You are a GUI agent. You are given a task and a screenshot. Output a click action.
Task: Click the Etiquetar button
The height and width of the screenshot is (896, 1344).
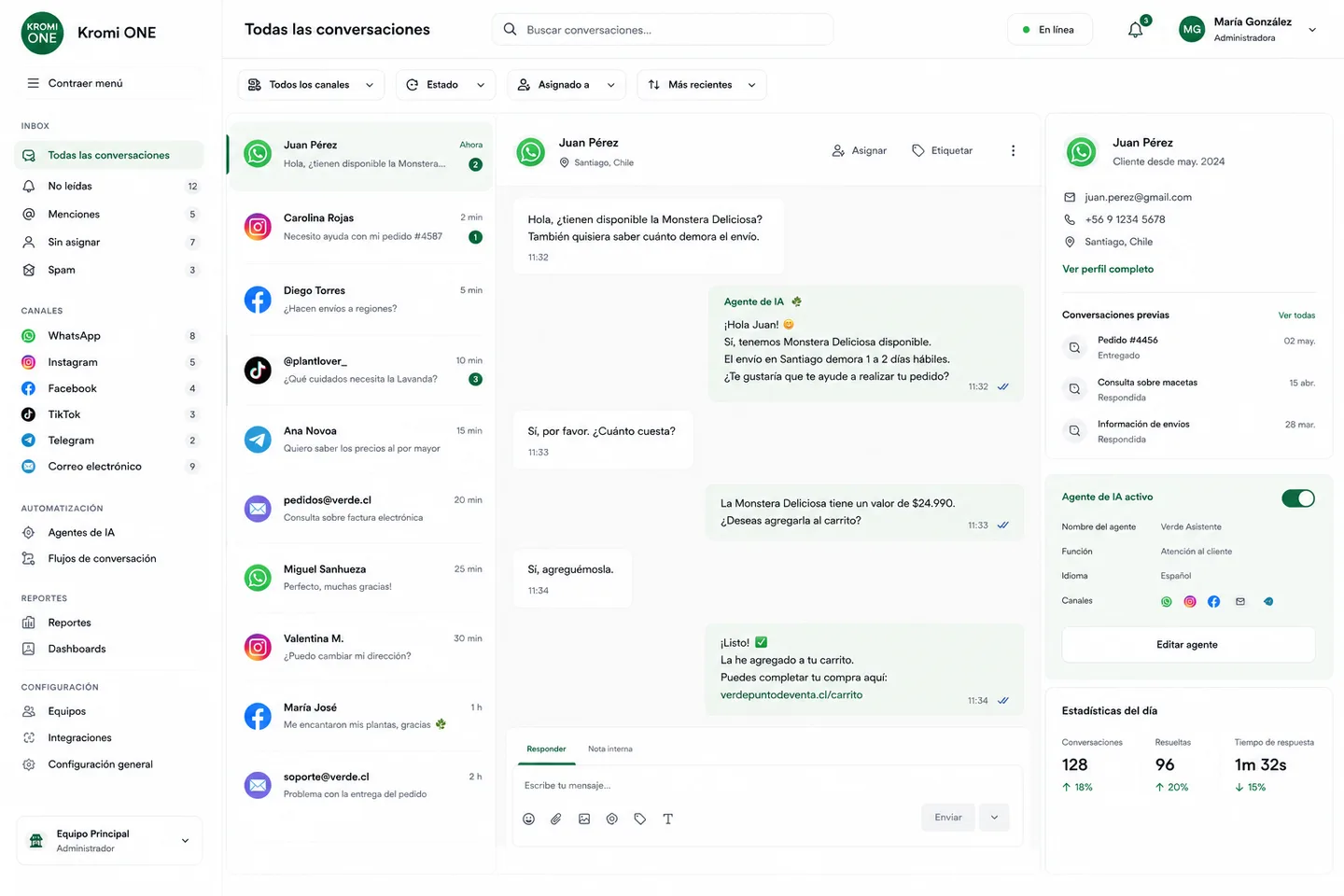943,150
